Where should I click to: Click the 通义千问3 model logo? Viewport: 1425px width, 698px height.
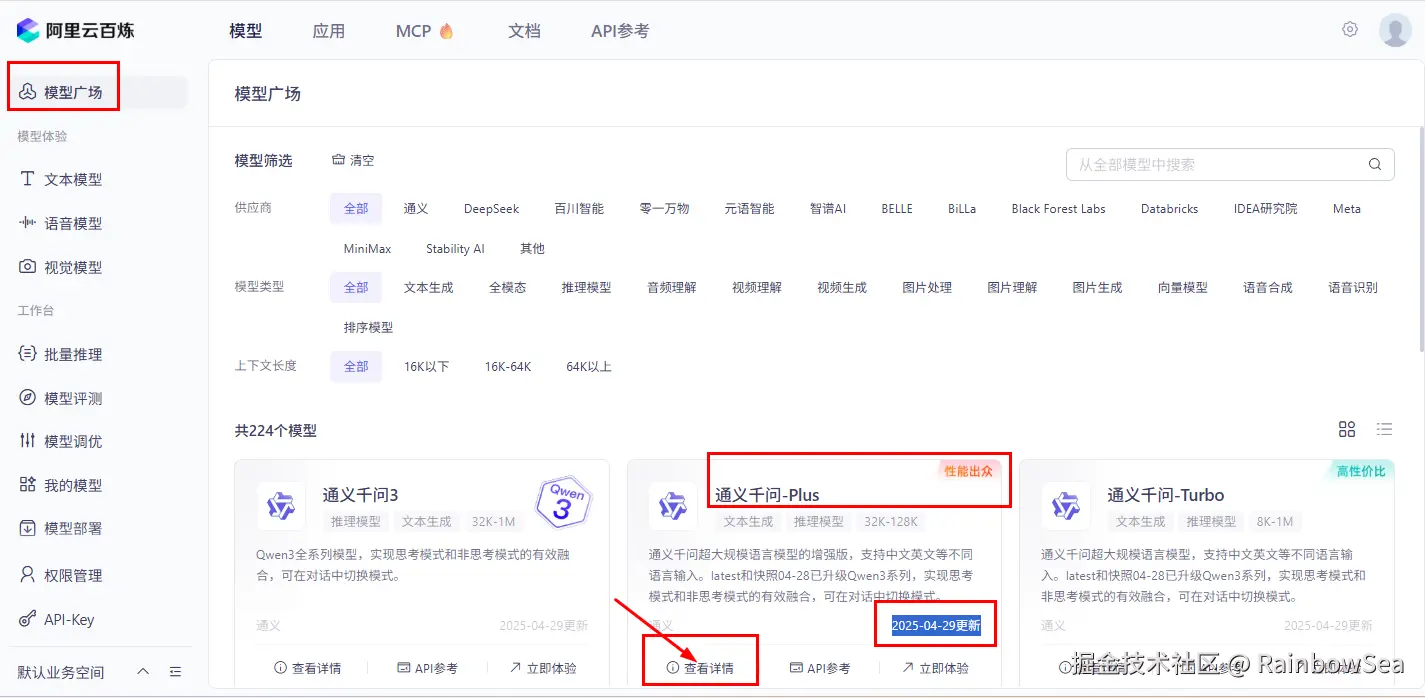tap(281, 506)
